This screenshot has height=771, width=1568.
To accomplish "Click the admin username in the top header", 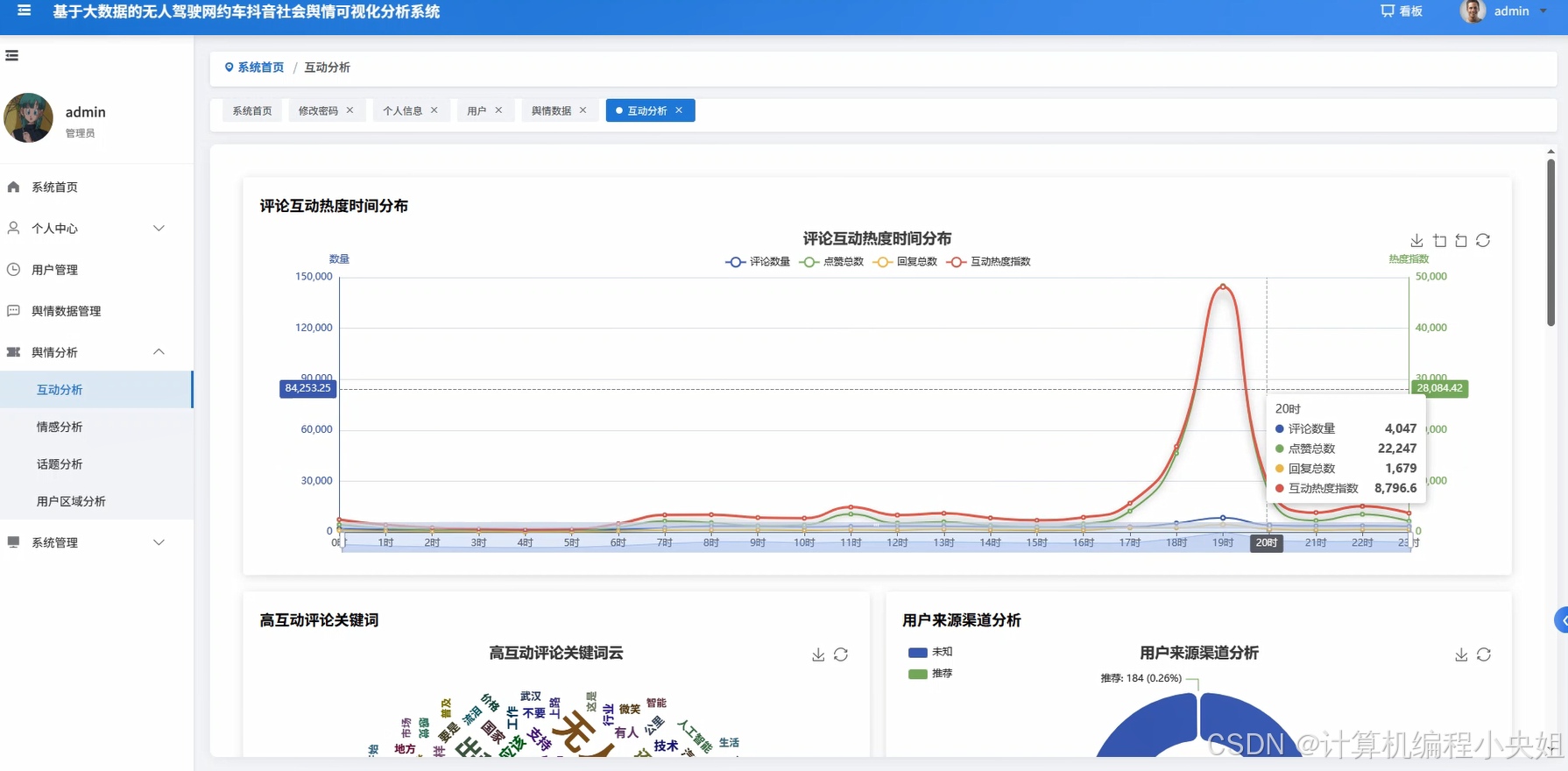I will click(x=1512, y=11).
